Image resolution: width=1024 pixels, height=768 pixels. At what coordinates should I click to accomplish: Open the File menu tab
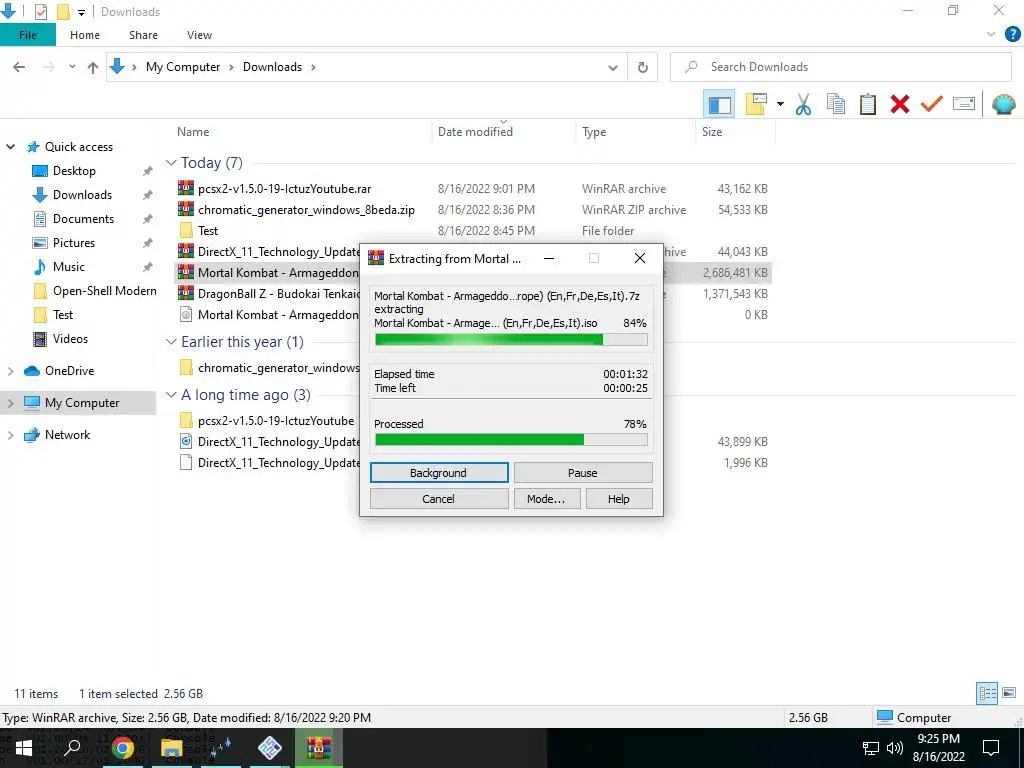point(28,35)
